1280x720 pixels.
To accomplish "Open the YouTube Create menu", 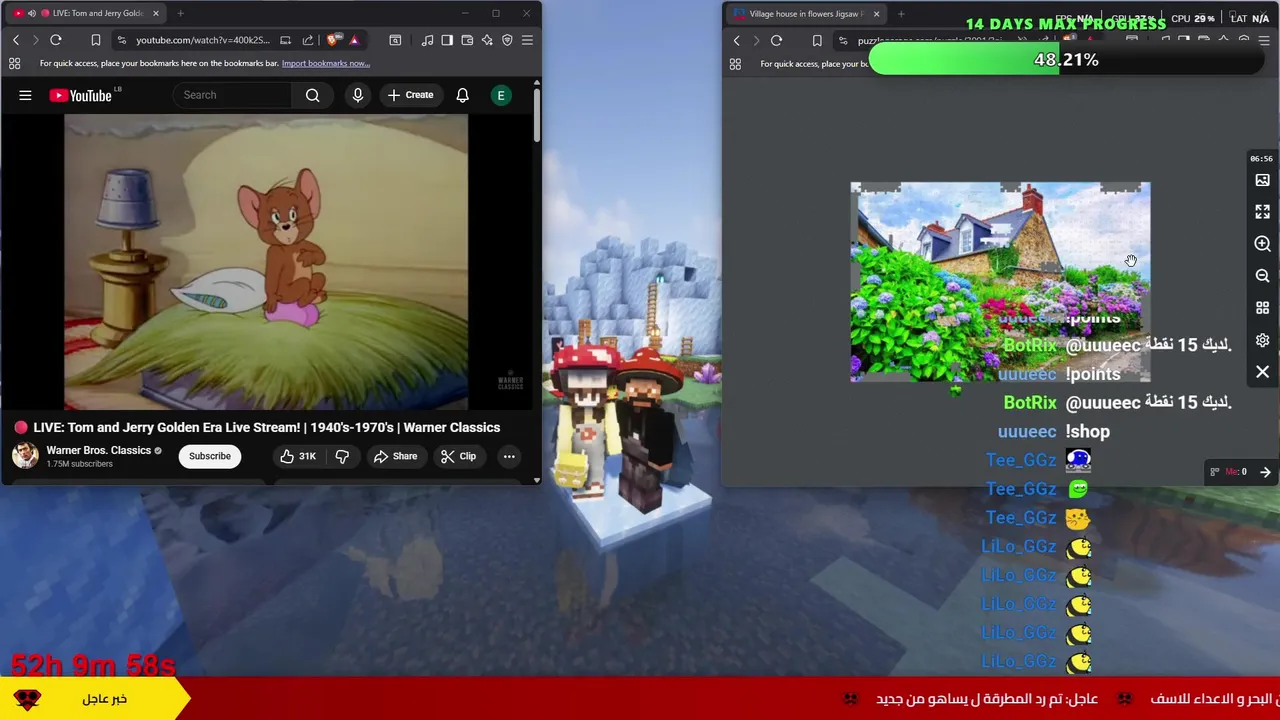I will [x=411, y=95].
